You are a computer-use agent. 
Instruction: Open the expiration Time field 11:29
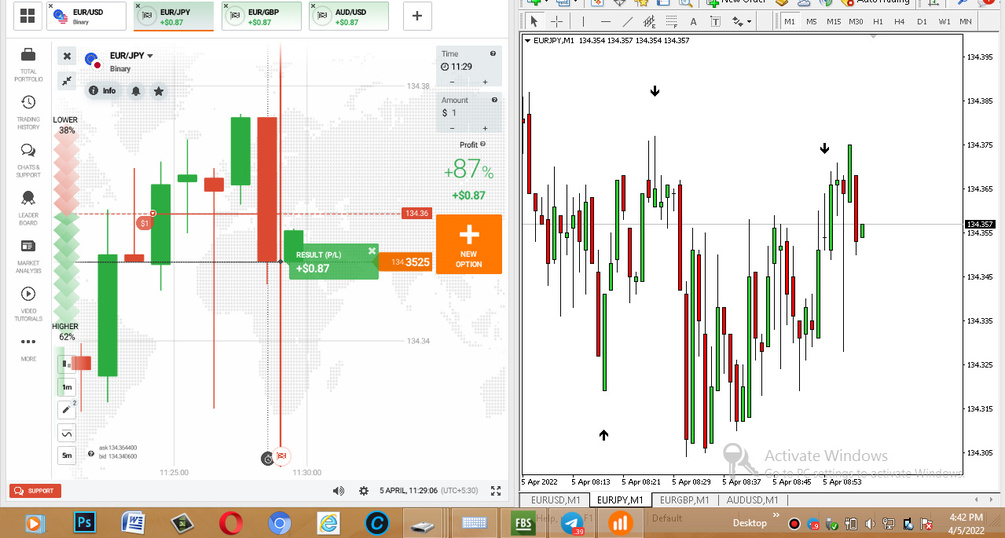tap(469, 66)
